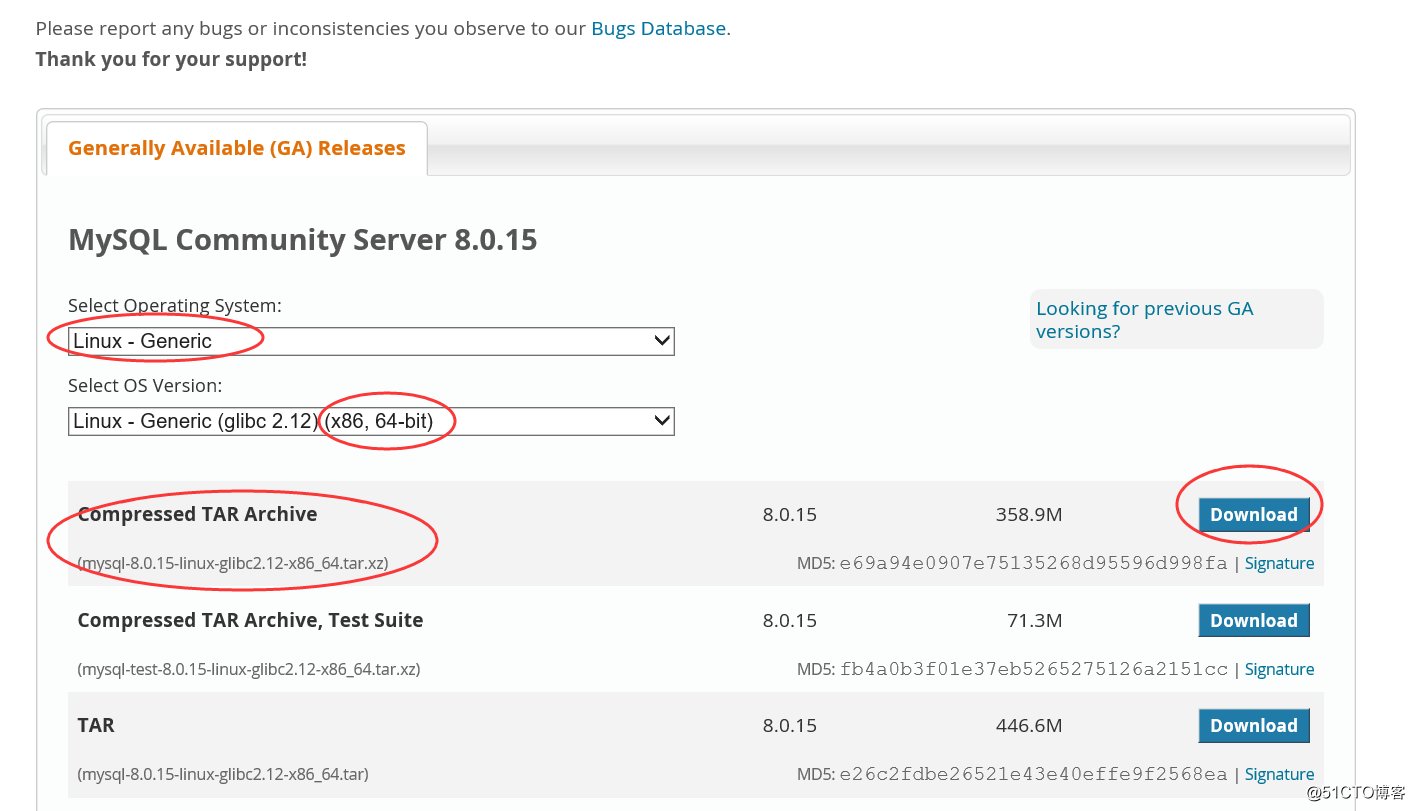Screen dimensions: 1415x811
Task: Select the Select OS Version label
Action: pos(145,385)
